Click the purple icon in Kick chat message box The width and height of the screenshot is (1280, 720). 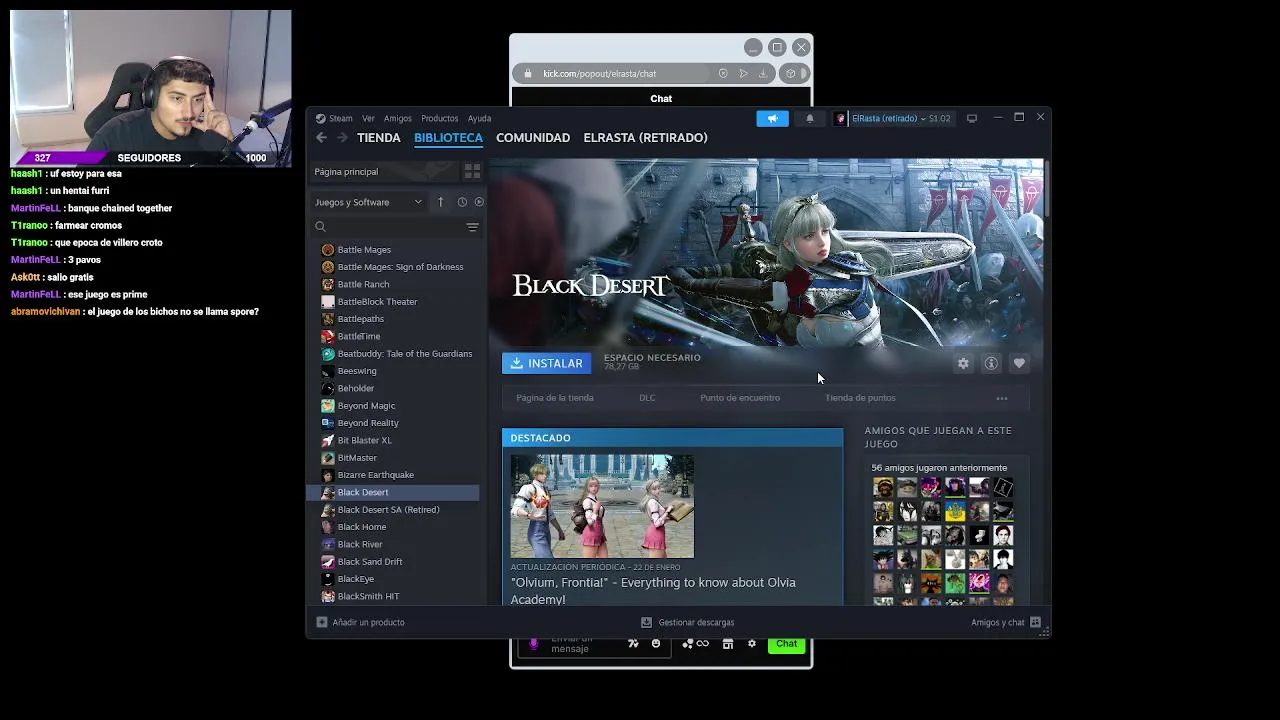click(x=533, y=645)
